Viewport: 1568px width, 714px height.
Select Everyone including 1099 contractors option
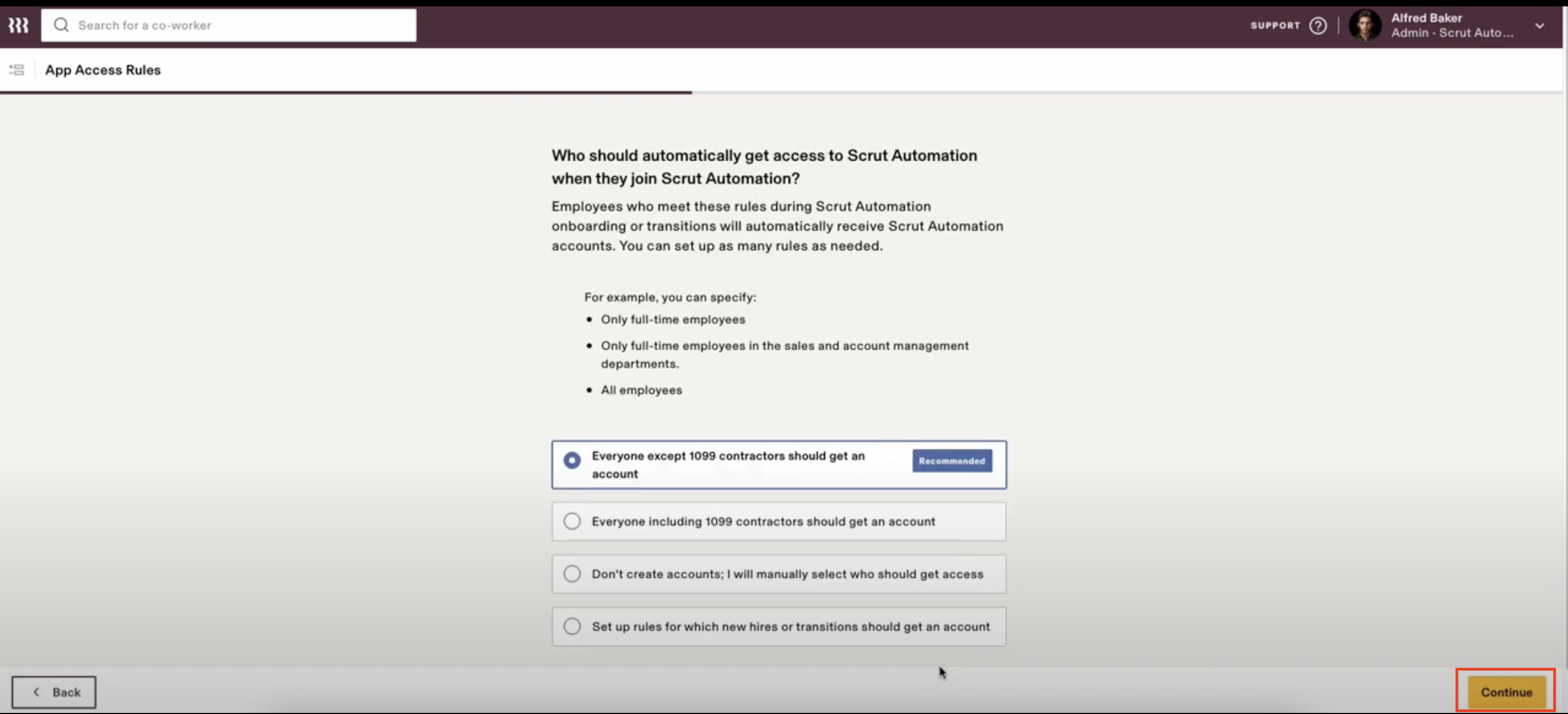pos(779,522)
